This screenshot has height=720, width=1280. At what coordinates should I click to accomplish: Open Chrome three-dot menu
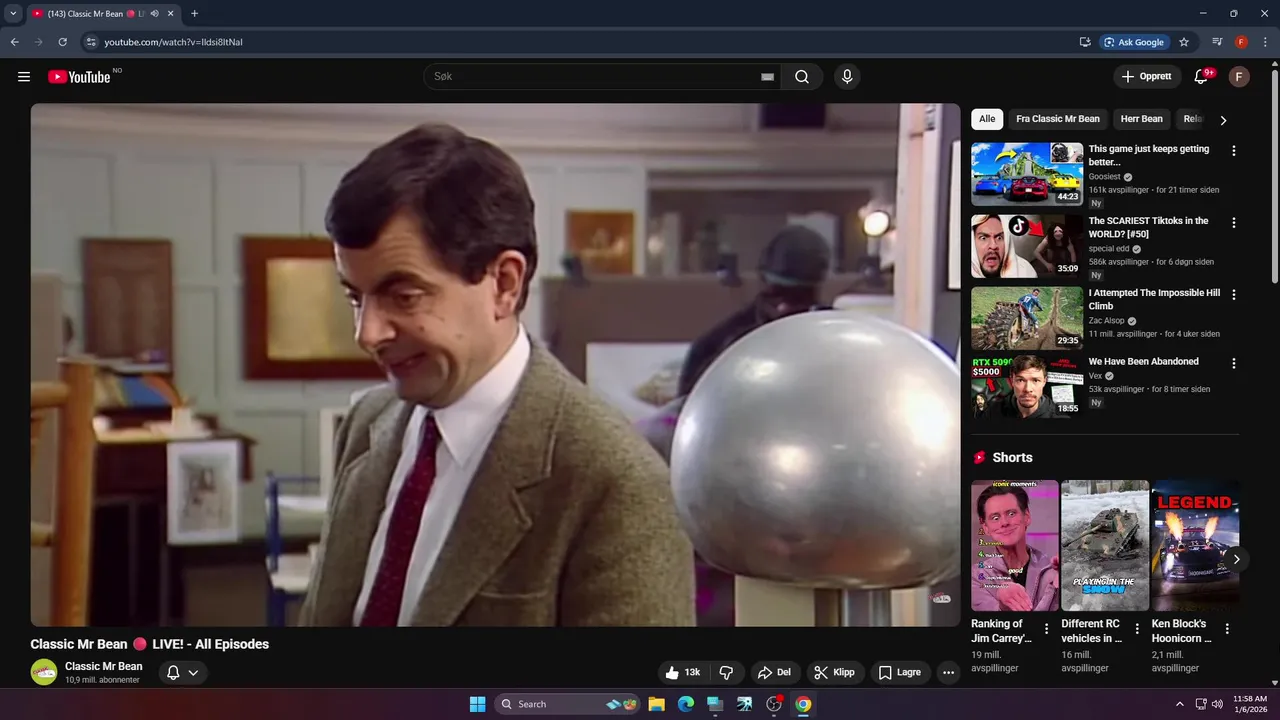(1265, 42)
